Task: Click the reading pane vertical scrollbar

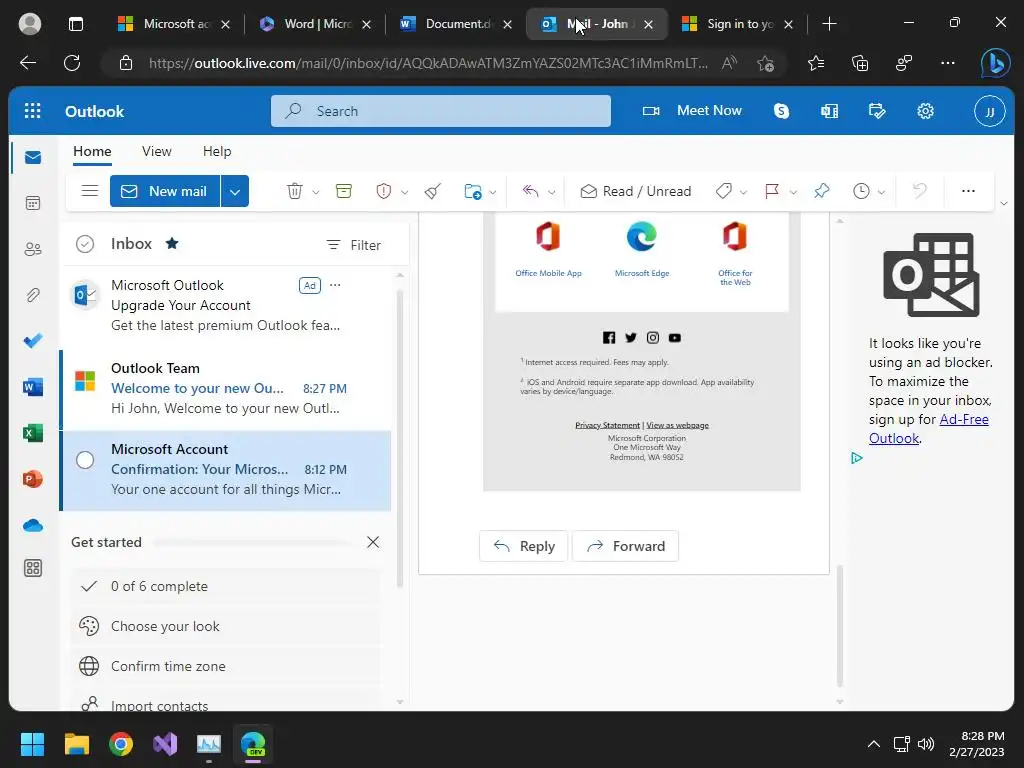Action: click(x=840, y=626)
